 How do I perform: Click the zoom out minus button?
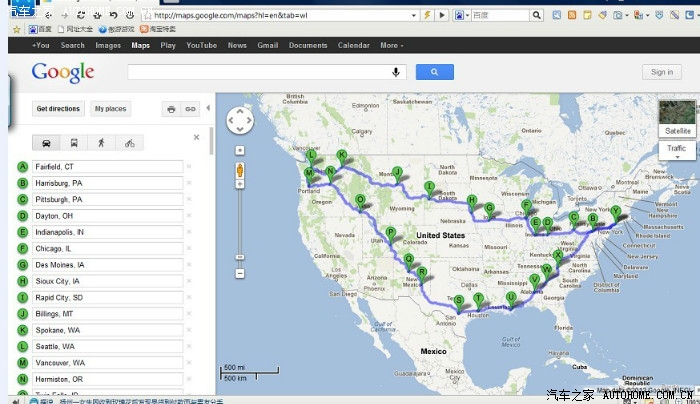[240, 272]
